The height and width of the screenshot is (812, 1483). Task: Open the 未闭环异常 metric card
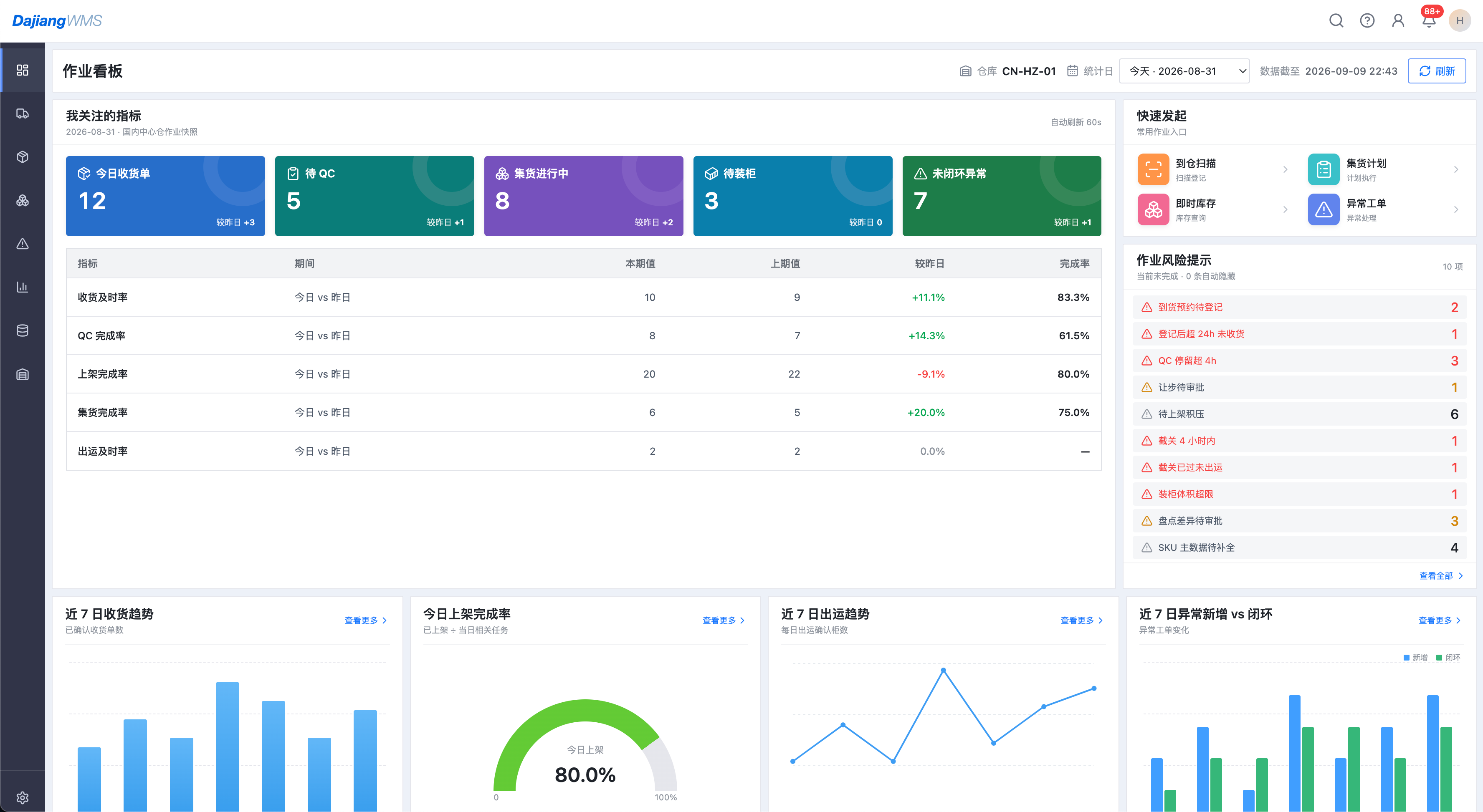click(1002, 196)
